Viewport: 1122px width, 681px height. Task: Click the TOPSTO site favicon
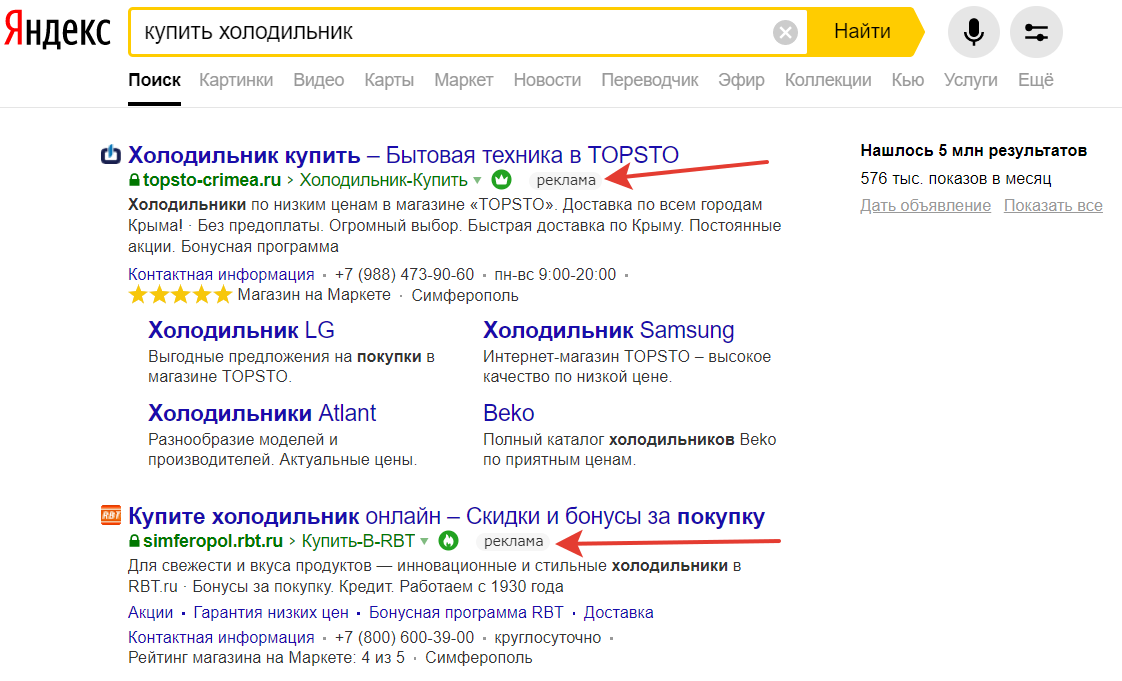tap(111, 154)
